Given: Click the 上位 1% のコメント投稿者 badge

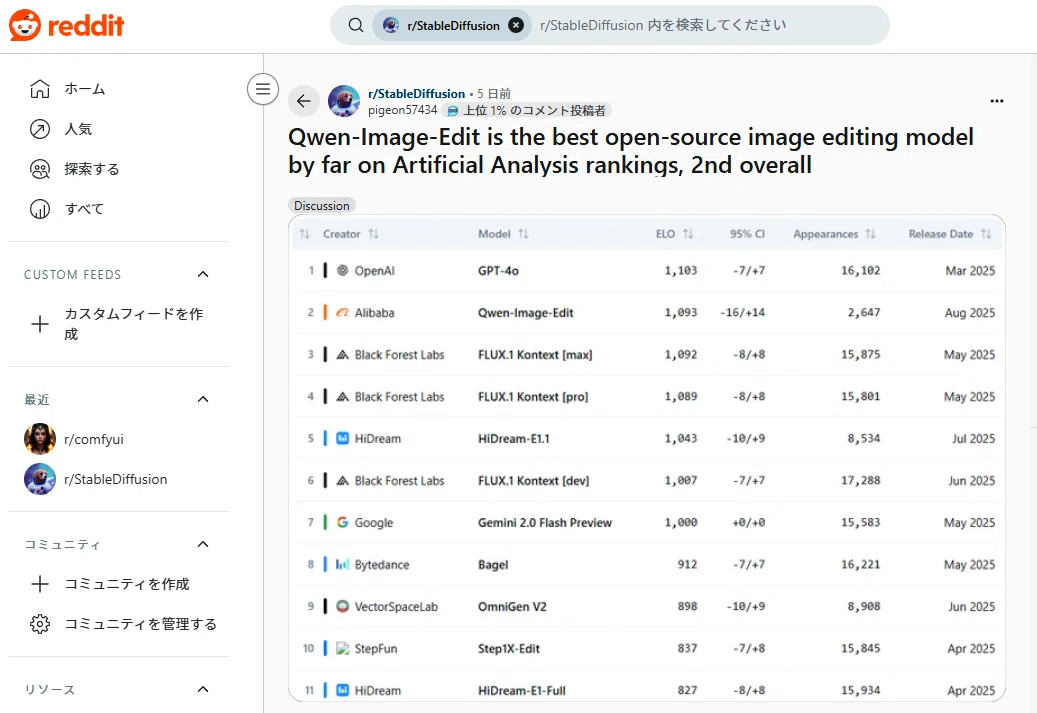Looking at the screenshot, I should pyautogui.click(x=527, y=110).
